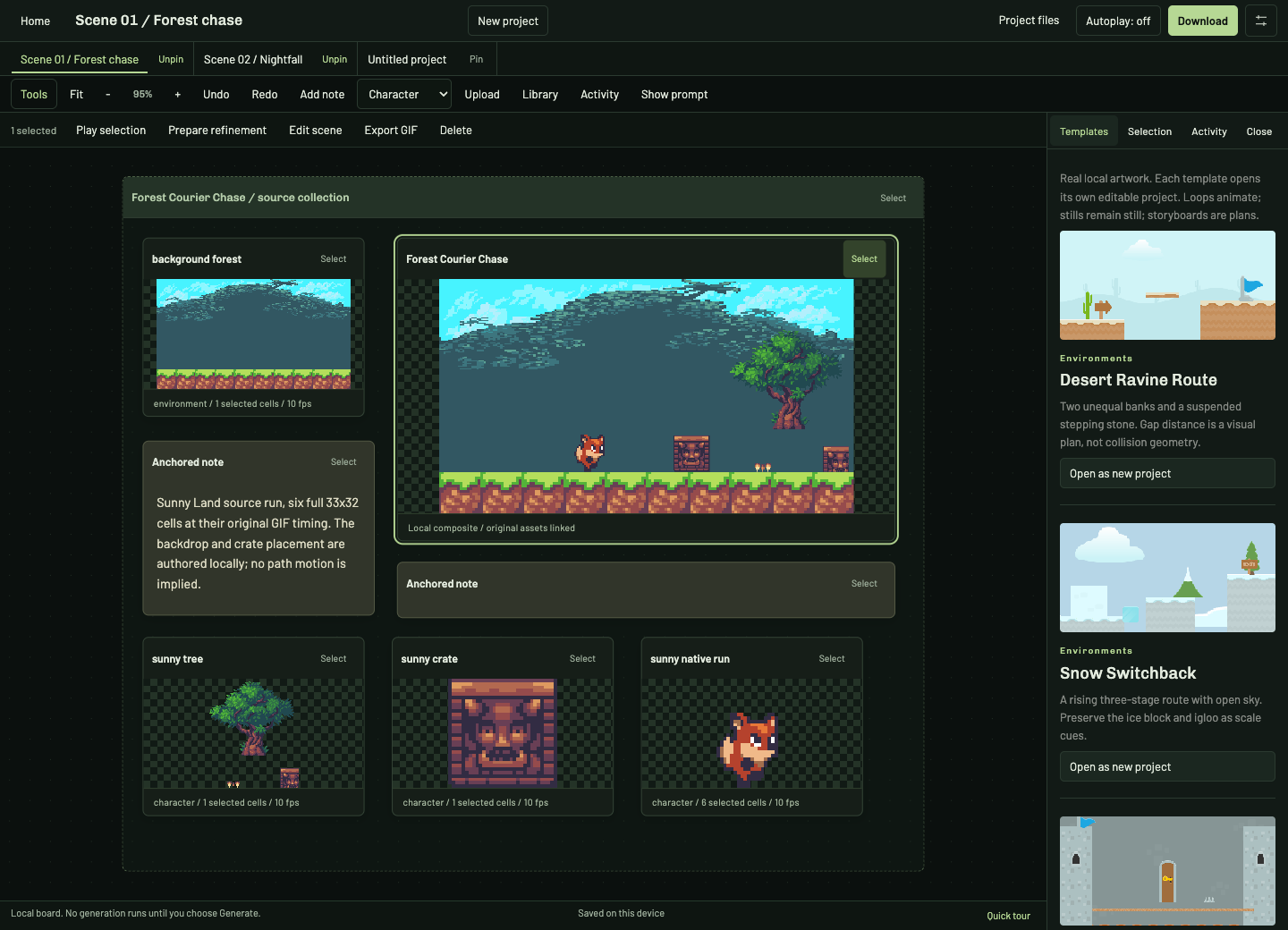The image size is (1288, 930).
Task: Click the Snow Switchback title
Action: [1128, 673]
